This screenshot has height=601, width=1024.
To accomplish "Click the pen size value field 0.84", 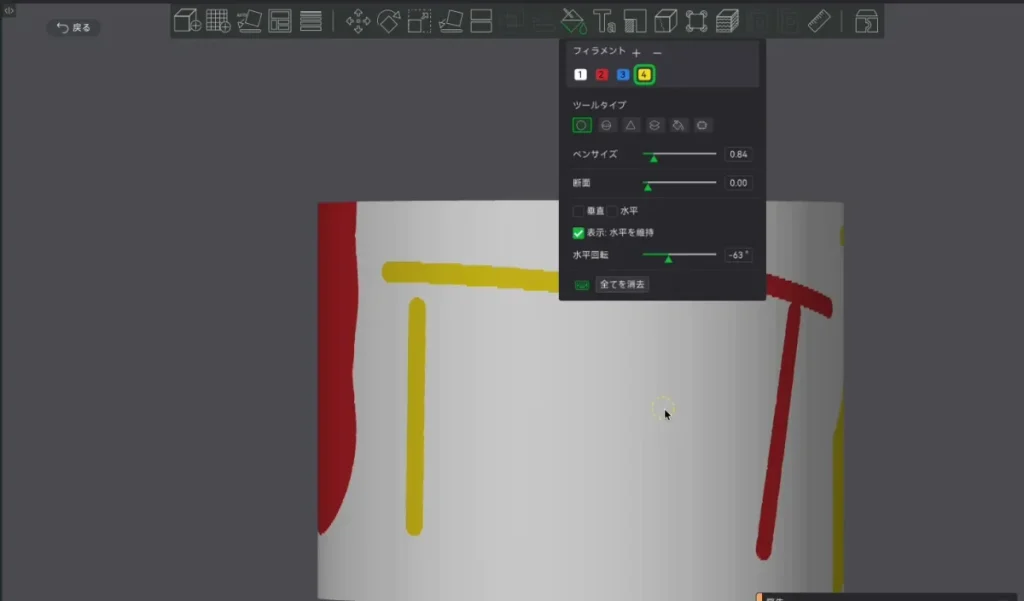I will pos(738,154).
